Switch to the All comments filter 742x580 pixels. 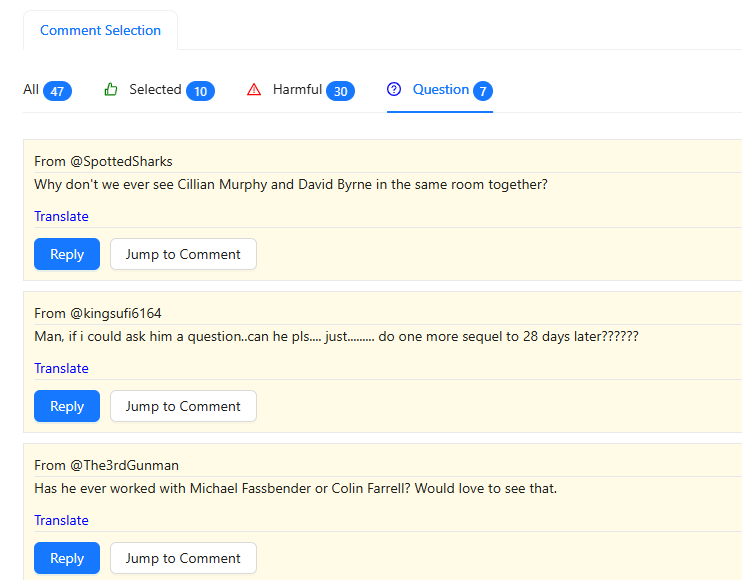pyautogui.click(x=31, y=90)
